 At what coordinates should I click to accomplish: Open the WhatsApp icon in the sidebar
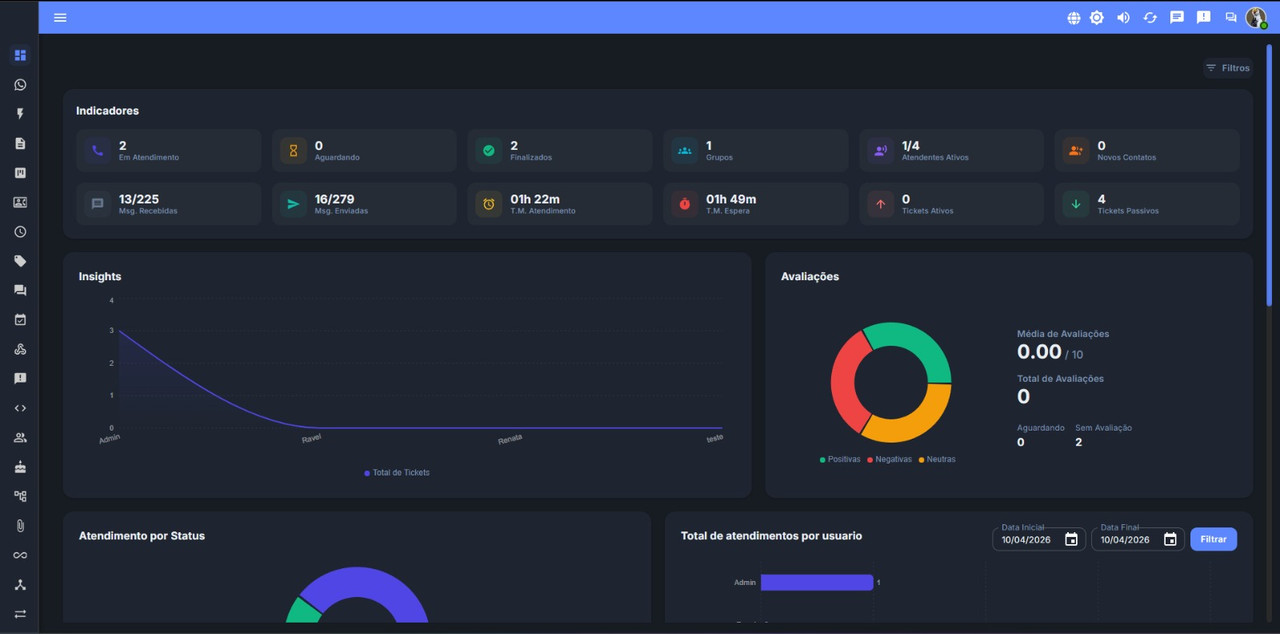coord(20,85)
